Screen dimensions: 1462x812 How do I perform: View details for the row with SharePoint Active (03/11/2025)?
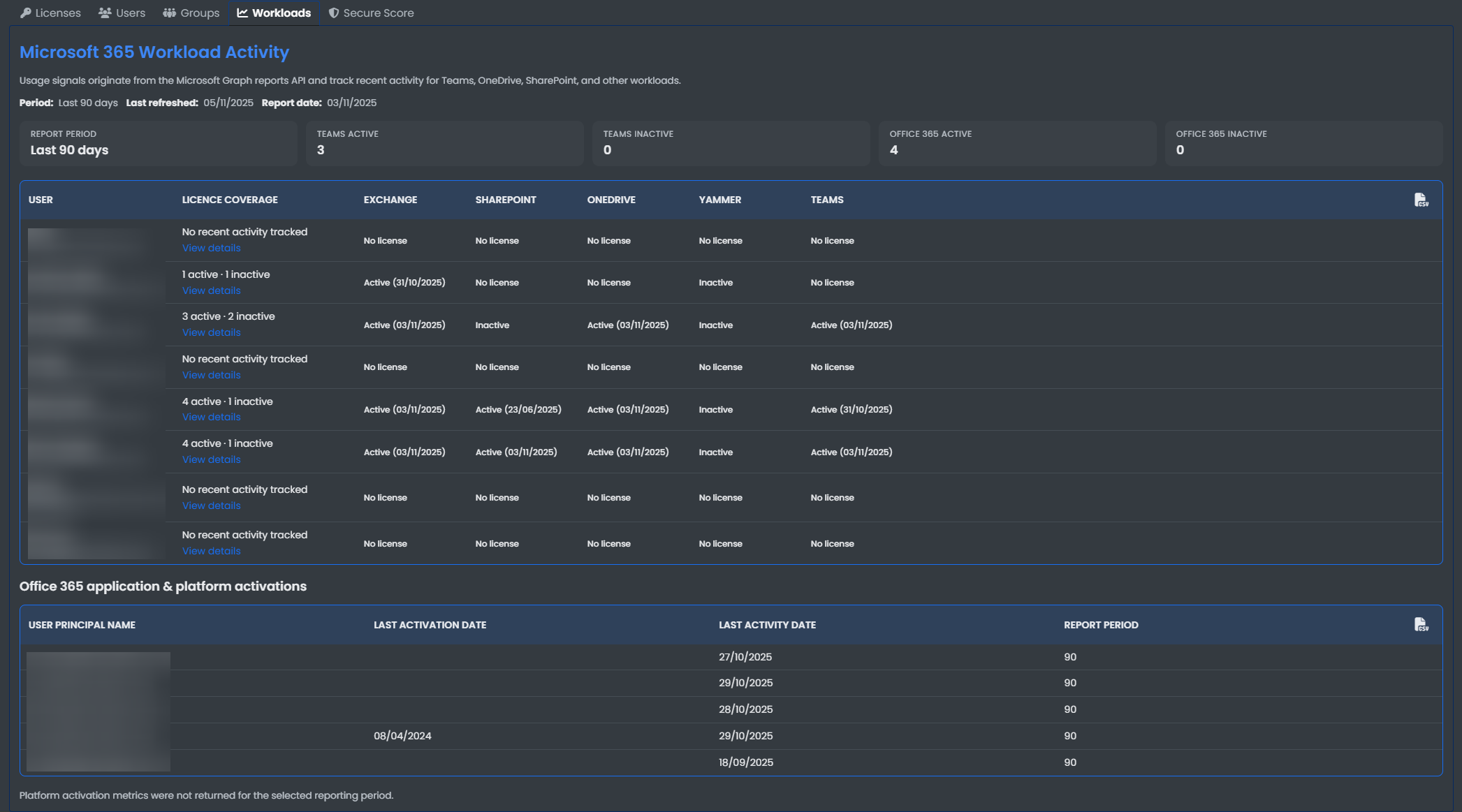(x=211, y=460)
